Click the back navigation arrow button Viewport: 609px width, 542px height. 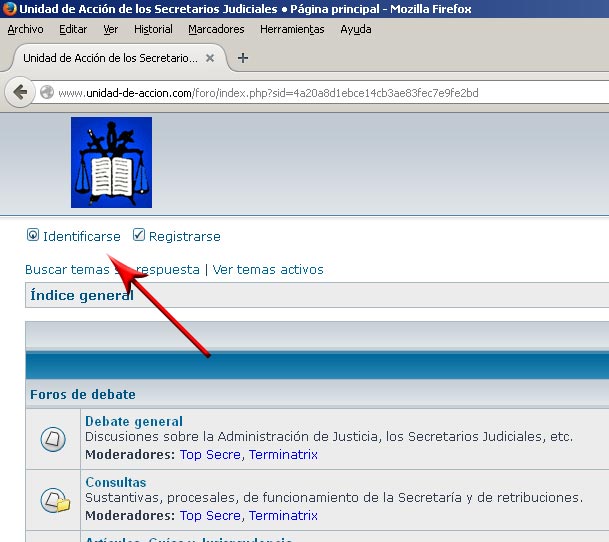pos(19,93)
